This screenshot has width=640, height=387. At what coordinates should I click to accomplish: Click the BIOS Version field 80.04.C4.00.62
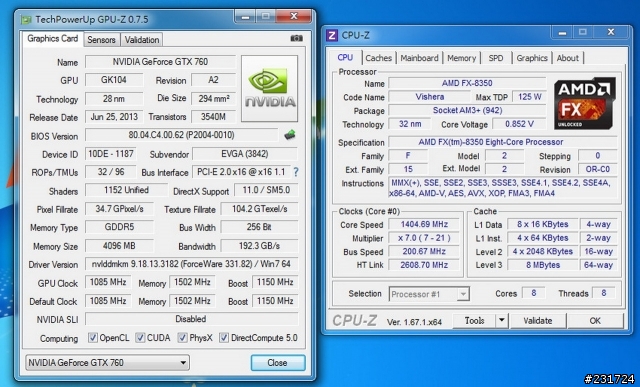point(181,135)
